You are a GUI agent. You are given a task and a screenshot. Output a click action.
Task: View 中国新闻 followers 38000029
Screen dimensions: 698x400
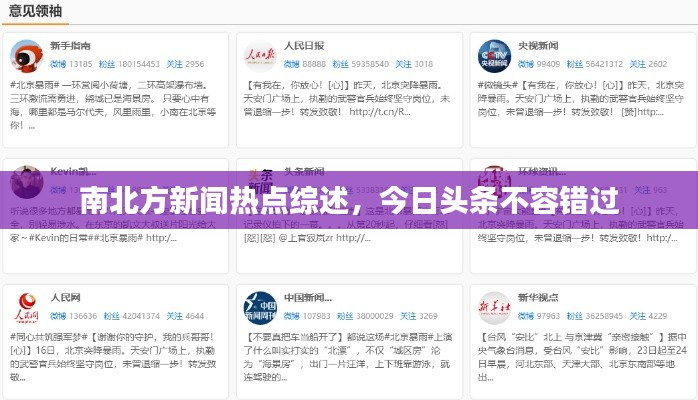[x=365, y=316]
